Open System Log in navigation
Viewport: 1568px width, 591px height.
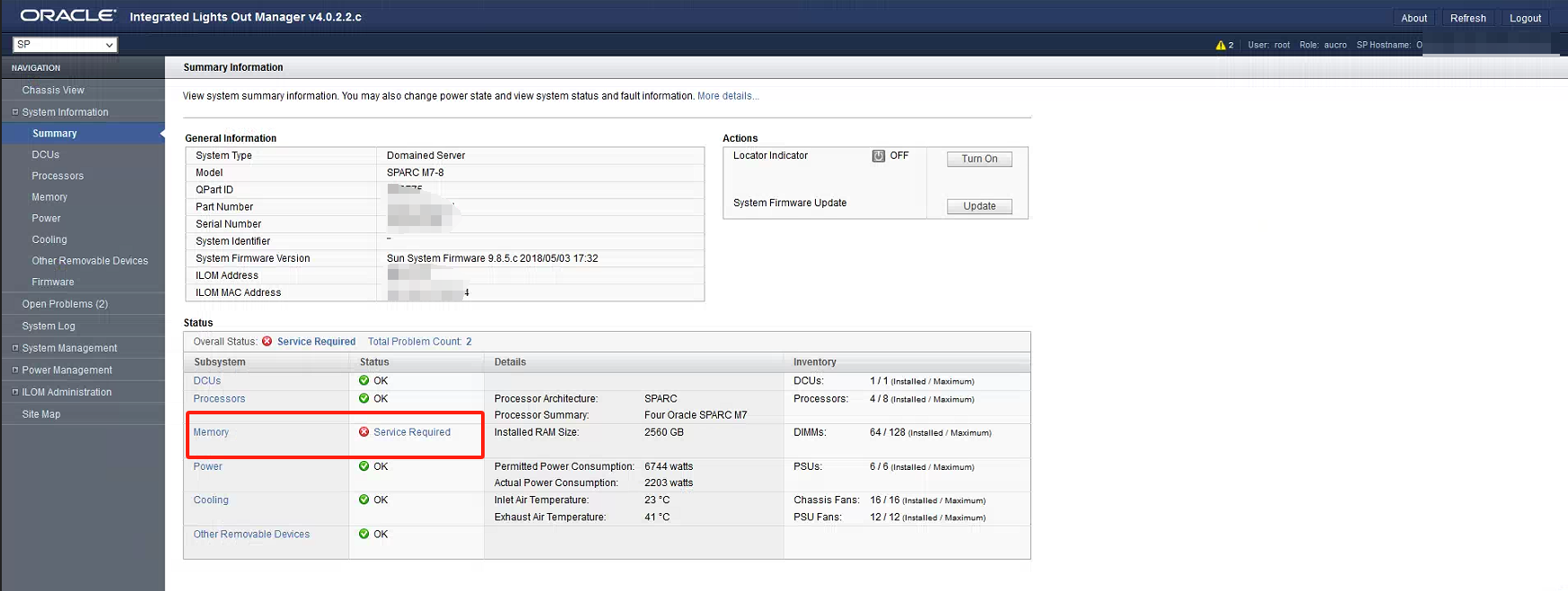[x=48, y=326]
